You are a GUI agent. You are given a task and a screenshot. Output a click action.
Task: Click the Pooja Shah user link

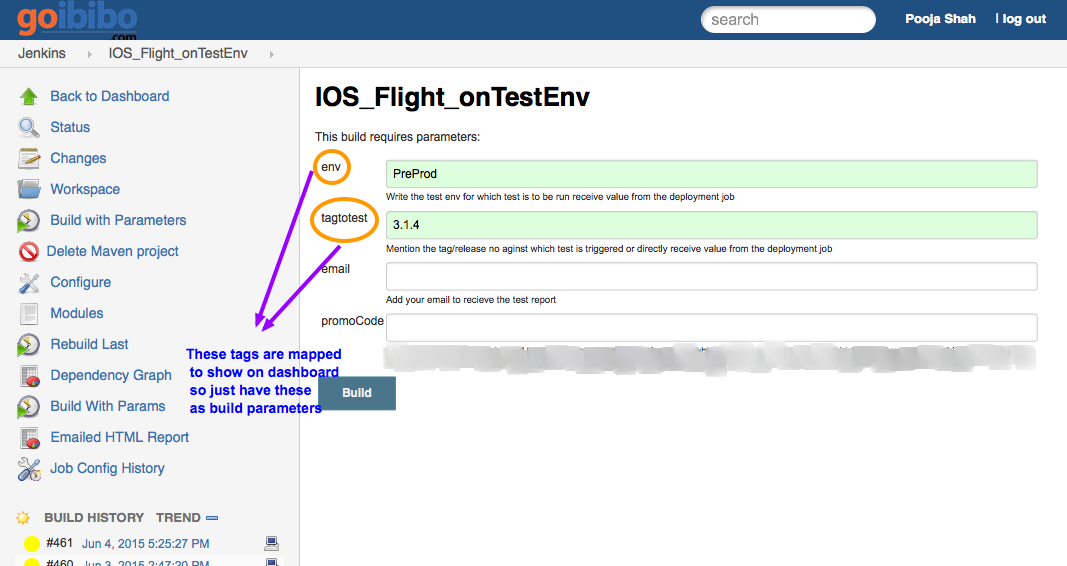coord(940,19)
